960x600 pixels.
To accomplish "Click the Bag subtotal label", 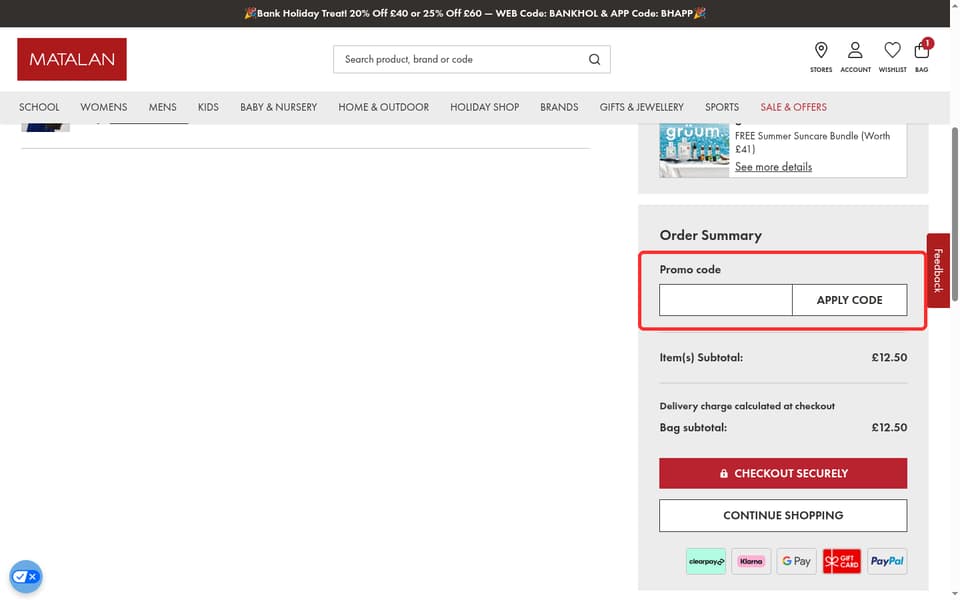I will tap(693, 427).
